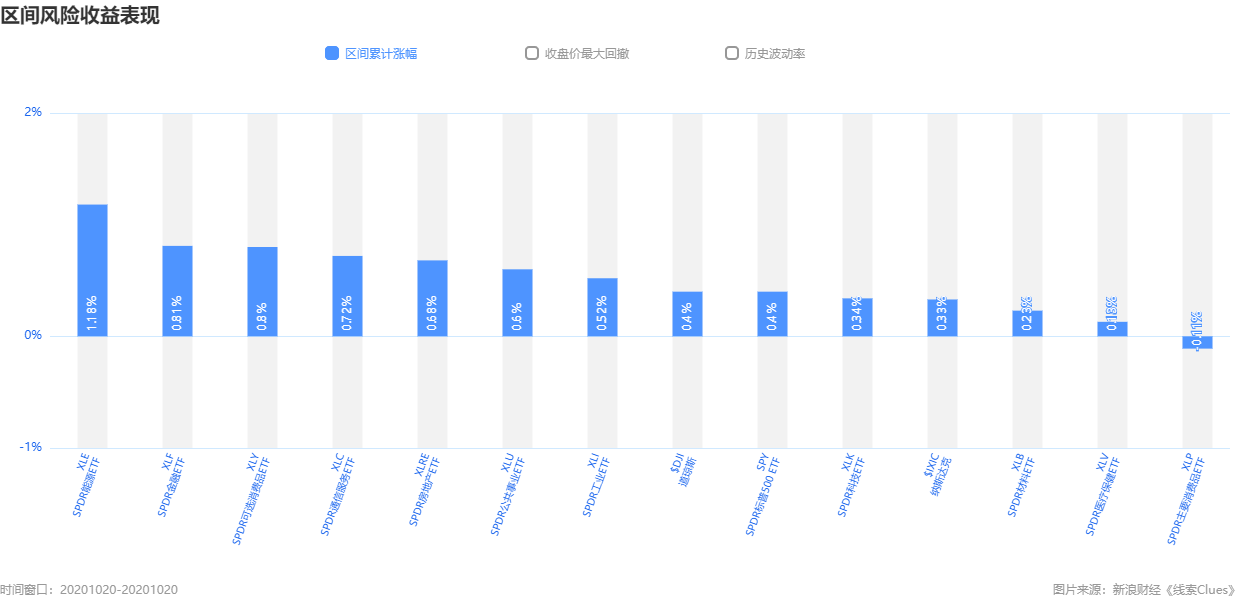Click the XLRE bar showing 0.68%

[x=432, y=298]
